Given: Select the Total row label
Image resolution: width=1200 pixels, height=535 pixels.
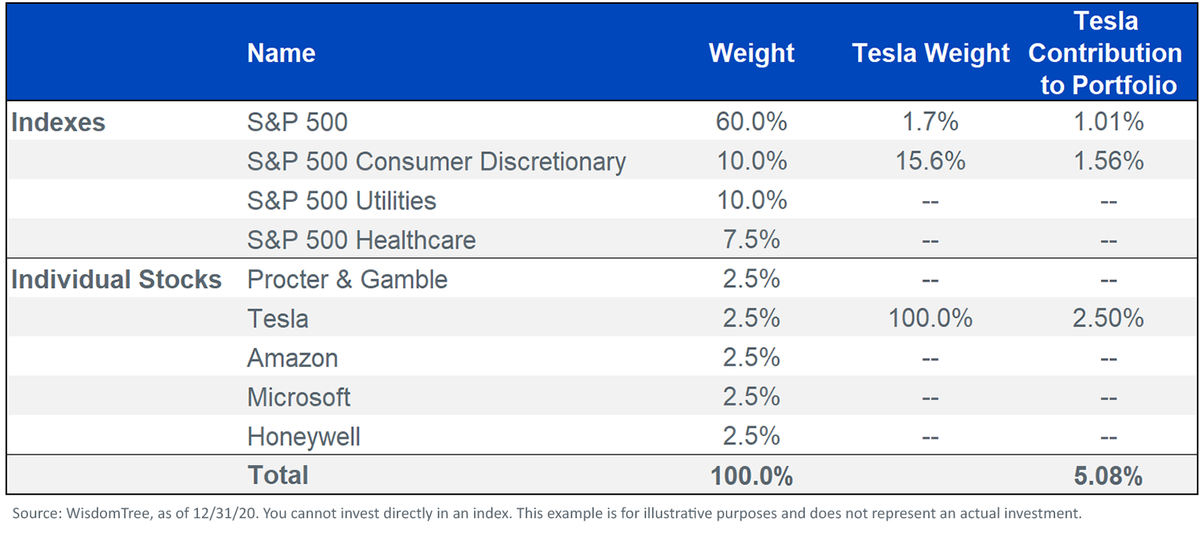Looking at the screenshot, I should pos(278,475).
